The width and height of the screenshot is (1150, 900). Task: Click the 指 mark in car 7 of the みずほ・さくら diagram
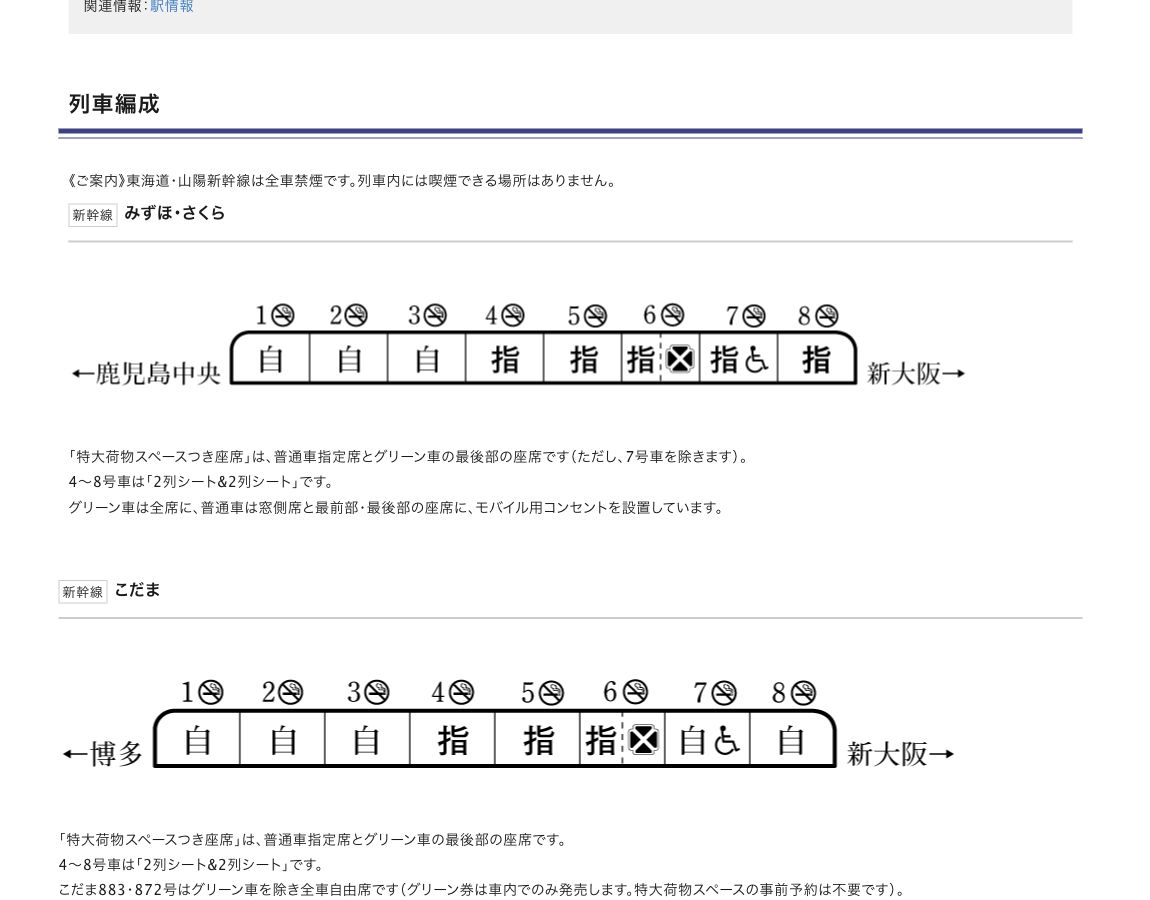724,359
